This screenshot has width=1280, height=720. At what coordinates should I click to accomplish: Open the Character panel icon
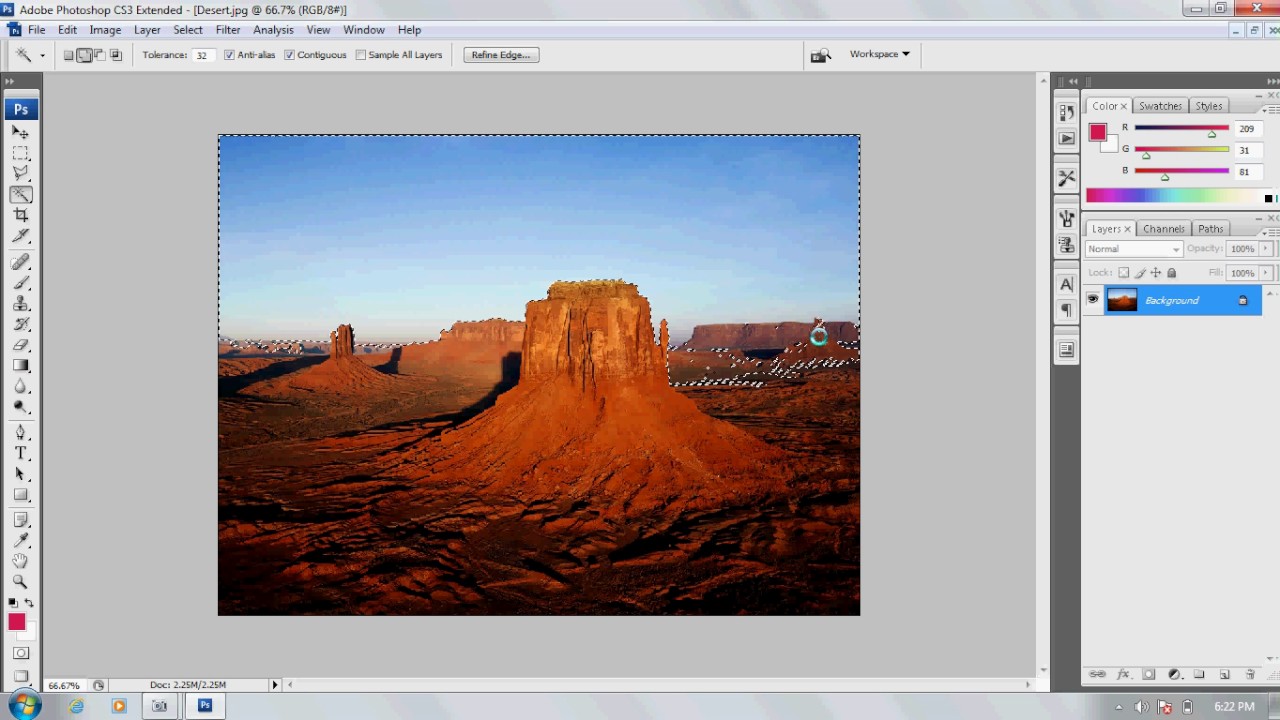tap(1067, 285)
